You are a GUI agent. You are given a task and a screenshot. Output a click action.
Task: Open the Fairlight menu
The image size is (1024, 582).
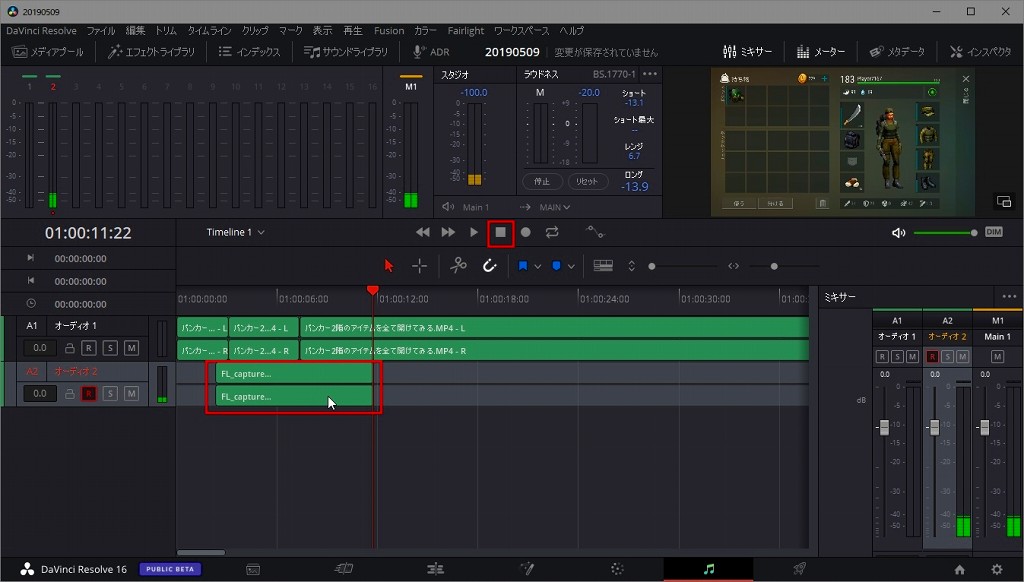coord(465,31)
